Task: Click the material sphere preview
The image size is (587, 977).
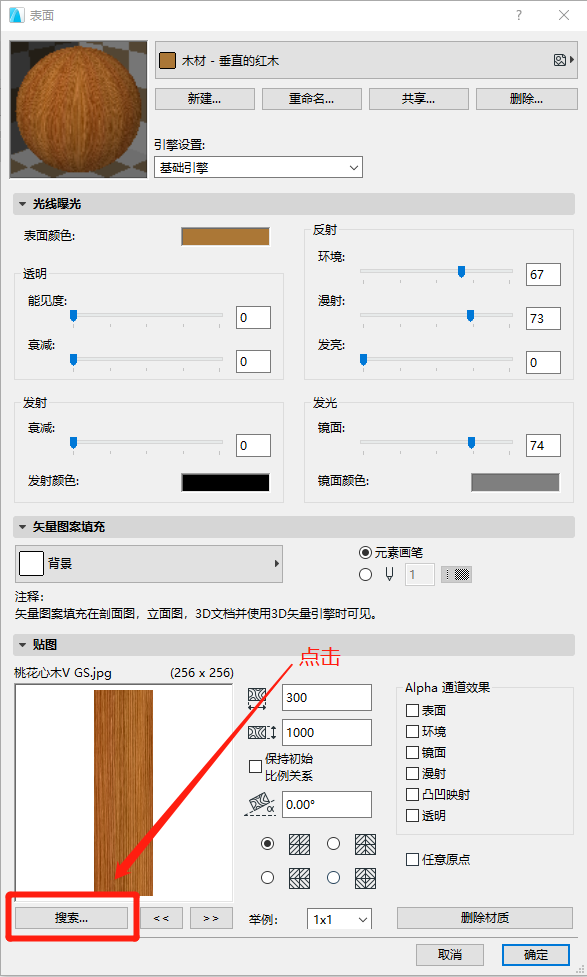Action: click(79, 110)
